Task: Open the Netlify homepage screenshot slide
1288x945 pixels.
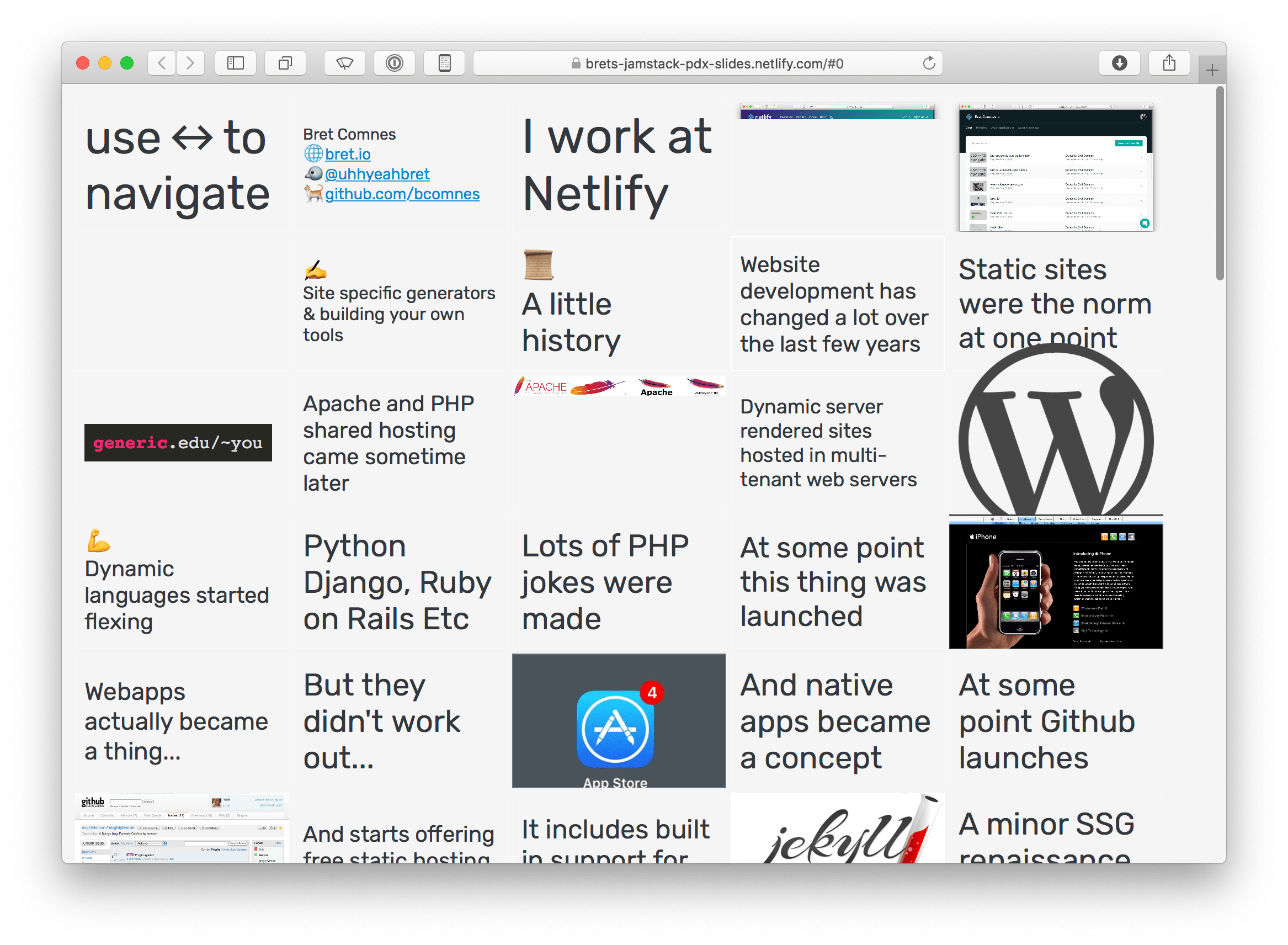Action: pyautogui.click(x=837, y=164)
